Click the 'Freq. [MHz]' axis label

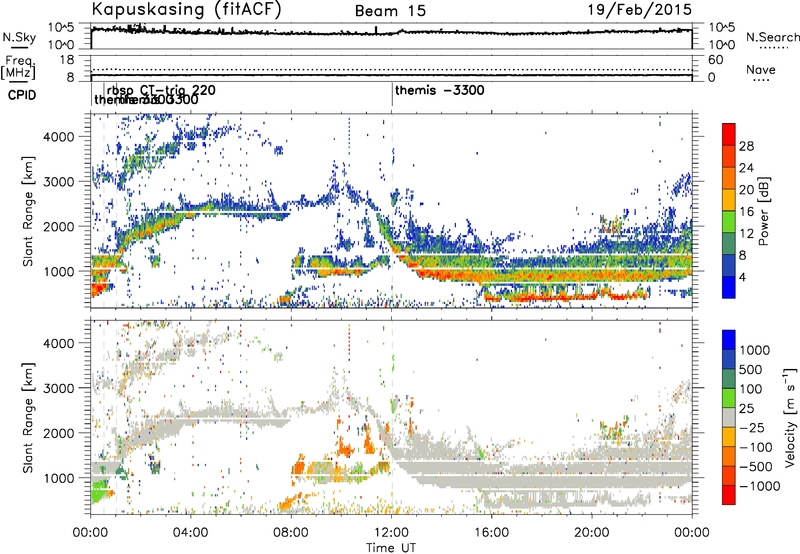point(19,67)
